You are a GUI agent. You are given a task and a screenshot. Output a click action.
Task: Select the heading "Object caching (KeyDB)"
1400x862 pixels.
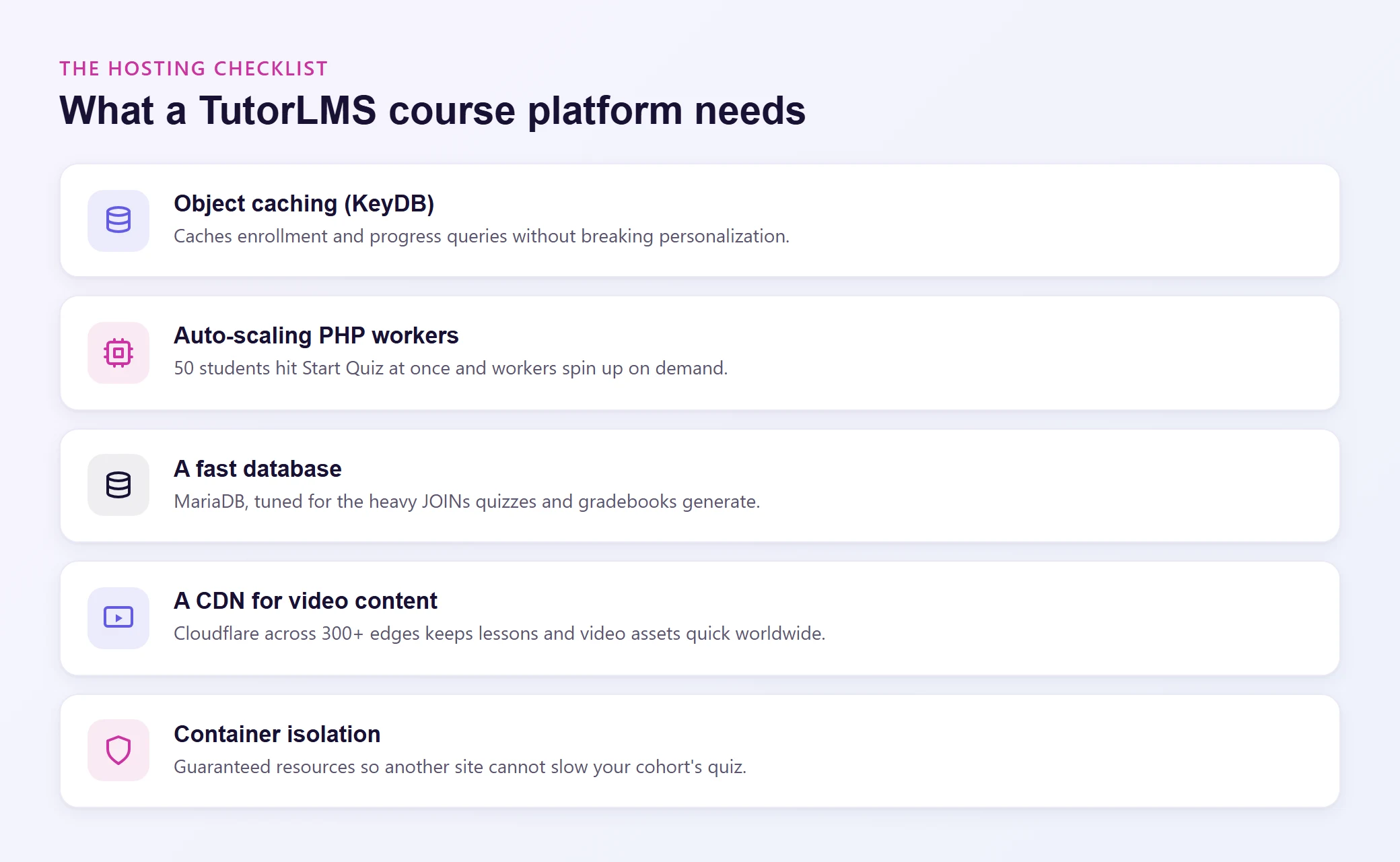(x=304, y=203)
